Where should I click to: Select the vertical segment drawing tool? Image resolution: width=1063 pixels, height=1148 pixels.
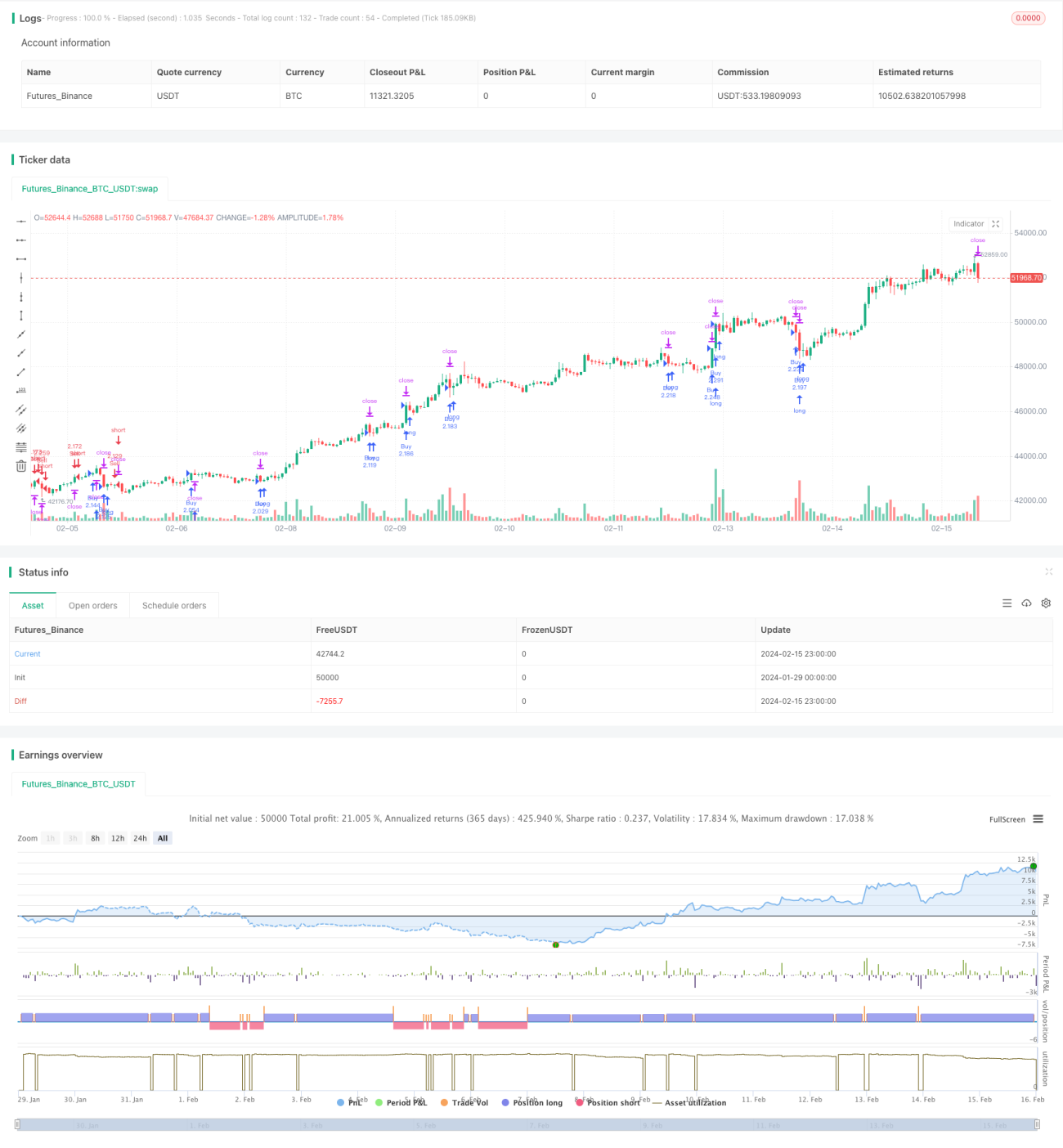[x=21, y=315]
